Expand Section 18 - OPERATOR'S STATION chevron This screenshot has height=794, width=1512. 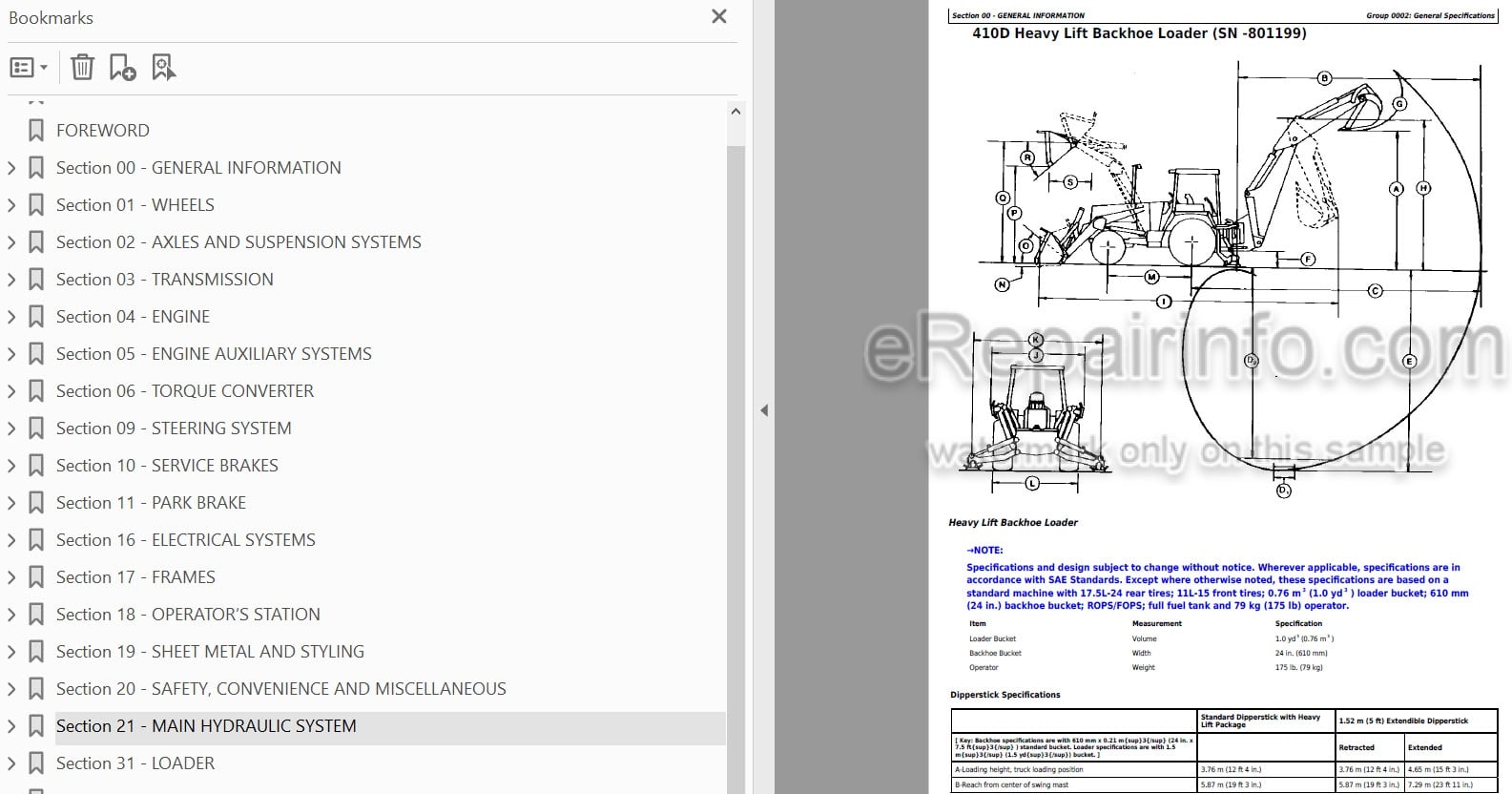(11, 615)
